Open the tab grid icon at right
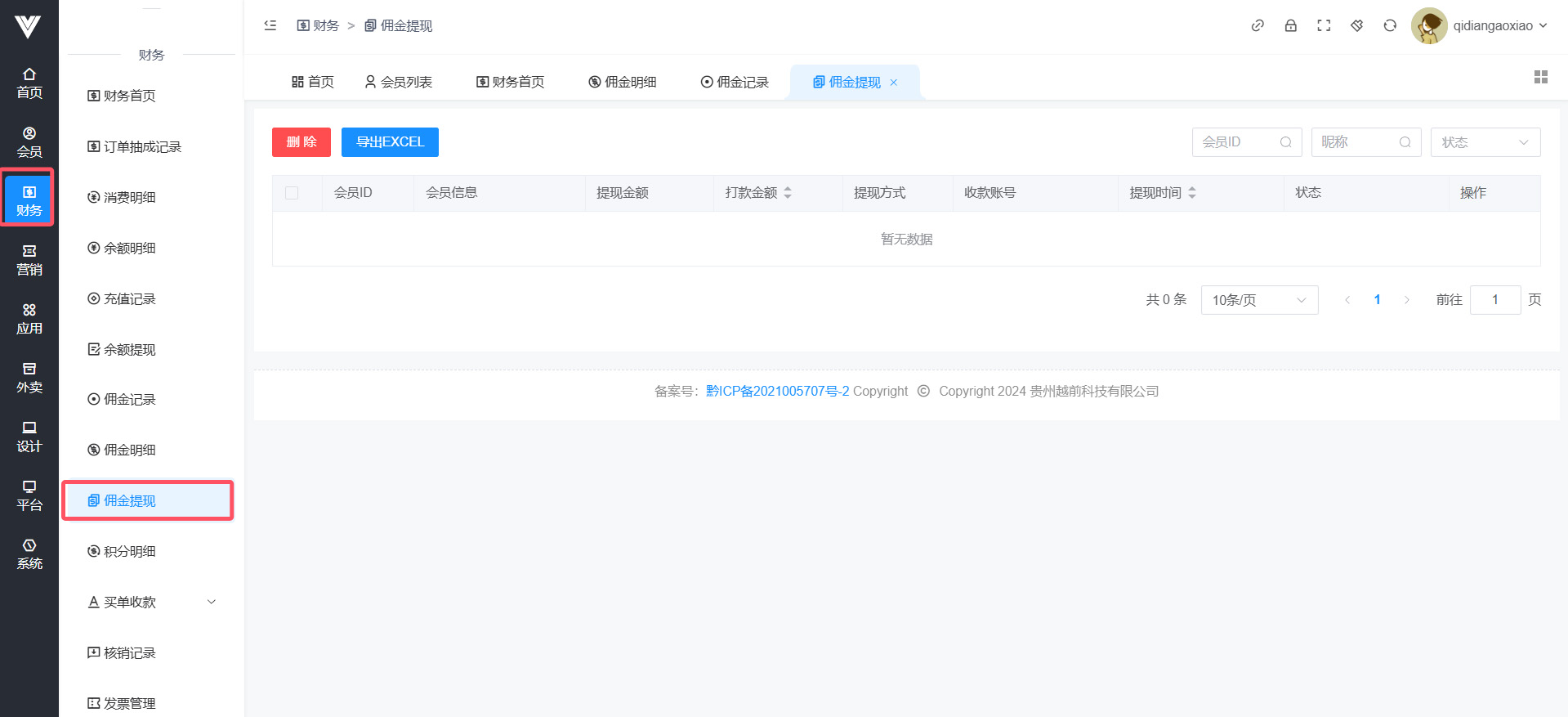 (1541, 77)
